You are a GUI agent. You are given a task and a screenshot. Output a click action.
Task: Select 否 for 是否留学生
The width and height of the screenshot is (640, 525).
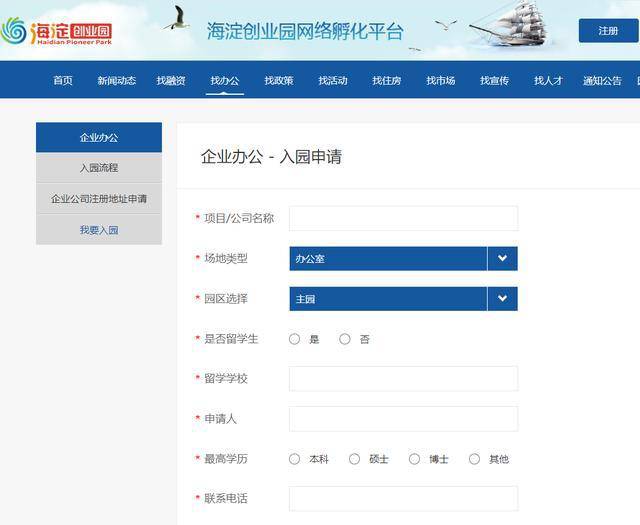pos(345,339)
